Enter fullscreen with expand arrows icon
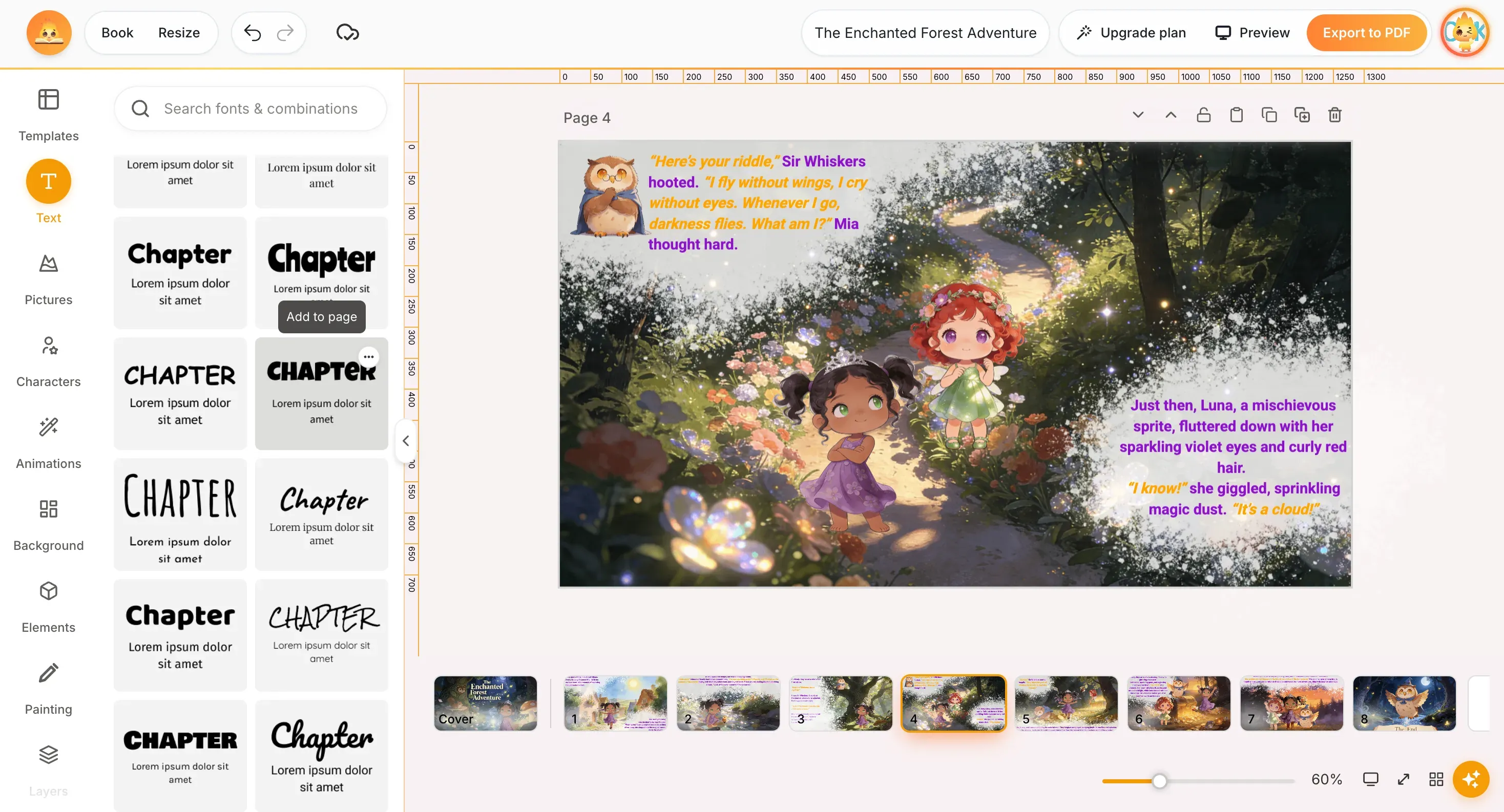The height and width of the screenshot is (812, 1504). 1404,779
